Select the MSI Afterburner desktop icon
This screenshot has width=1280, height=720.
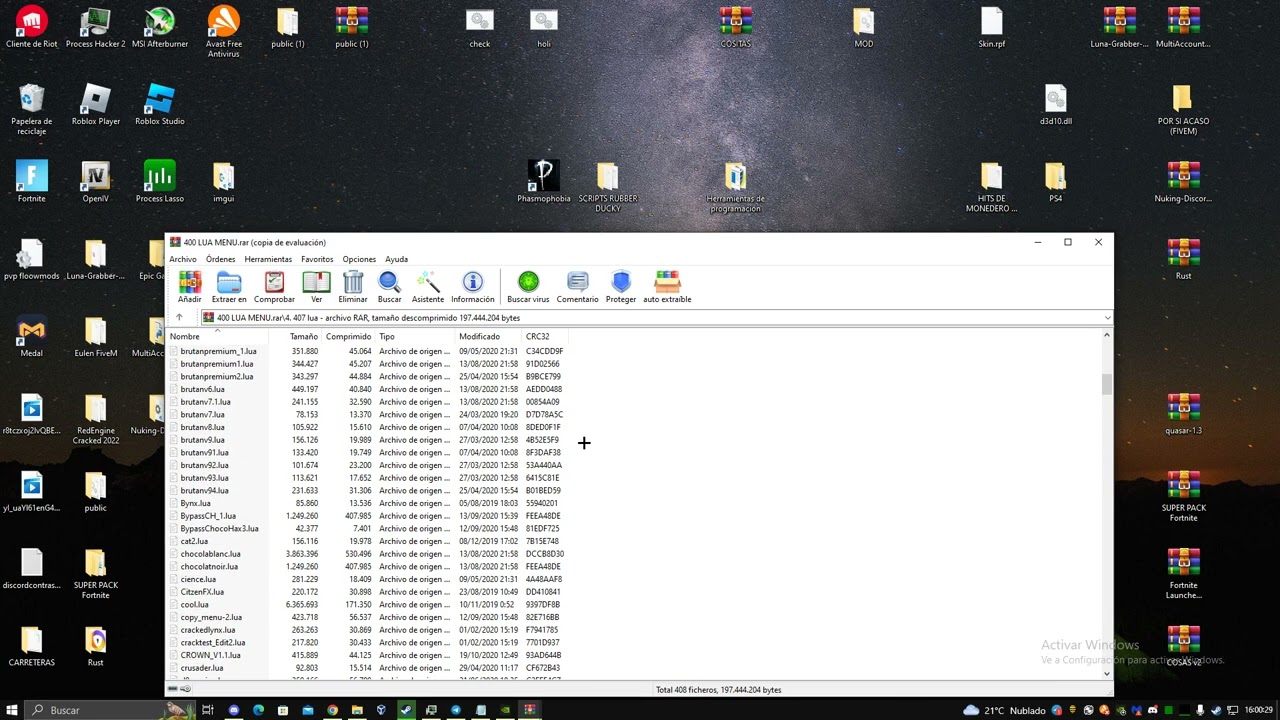coord(160,28)
